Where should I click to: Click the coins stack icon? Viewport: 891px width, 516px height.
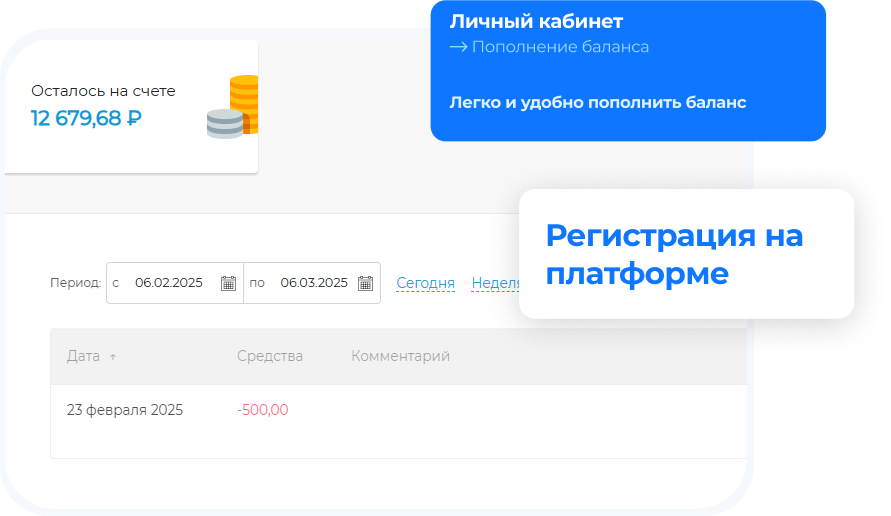(232, 107)
